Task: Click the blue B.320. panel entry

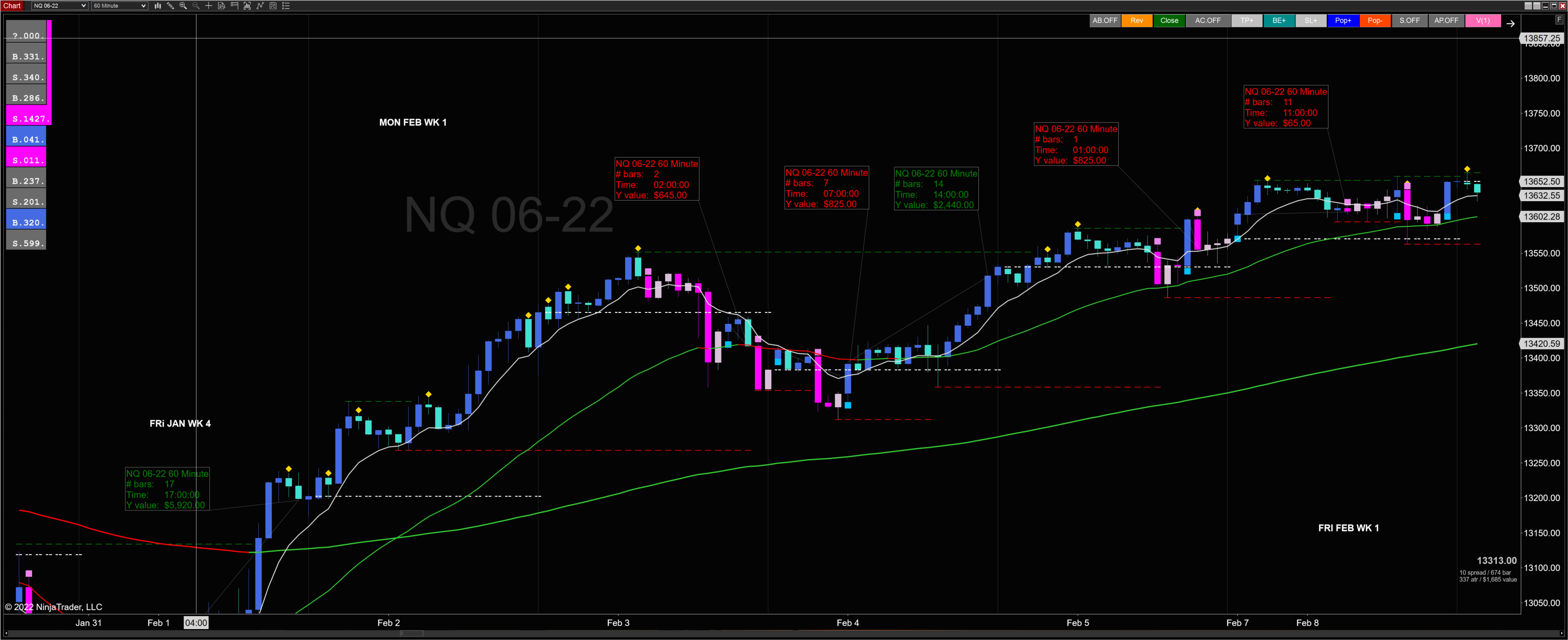Action: pos(26,218)
